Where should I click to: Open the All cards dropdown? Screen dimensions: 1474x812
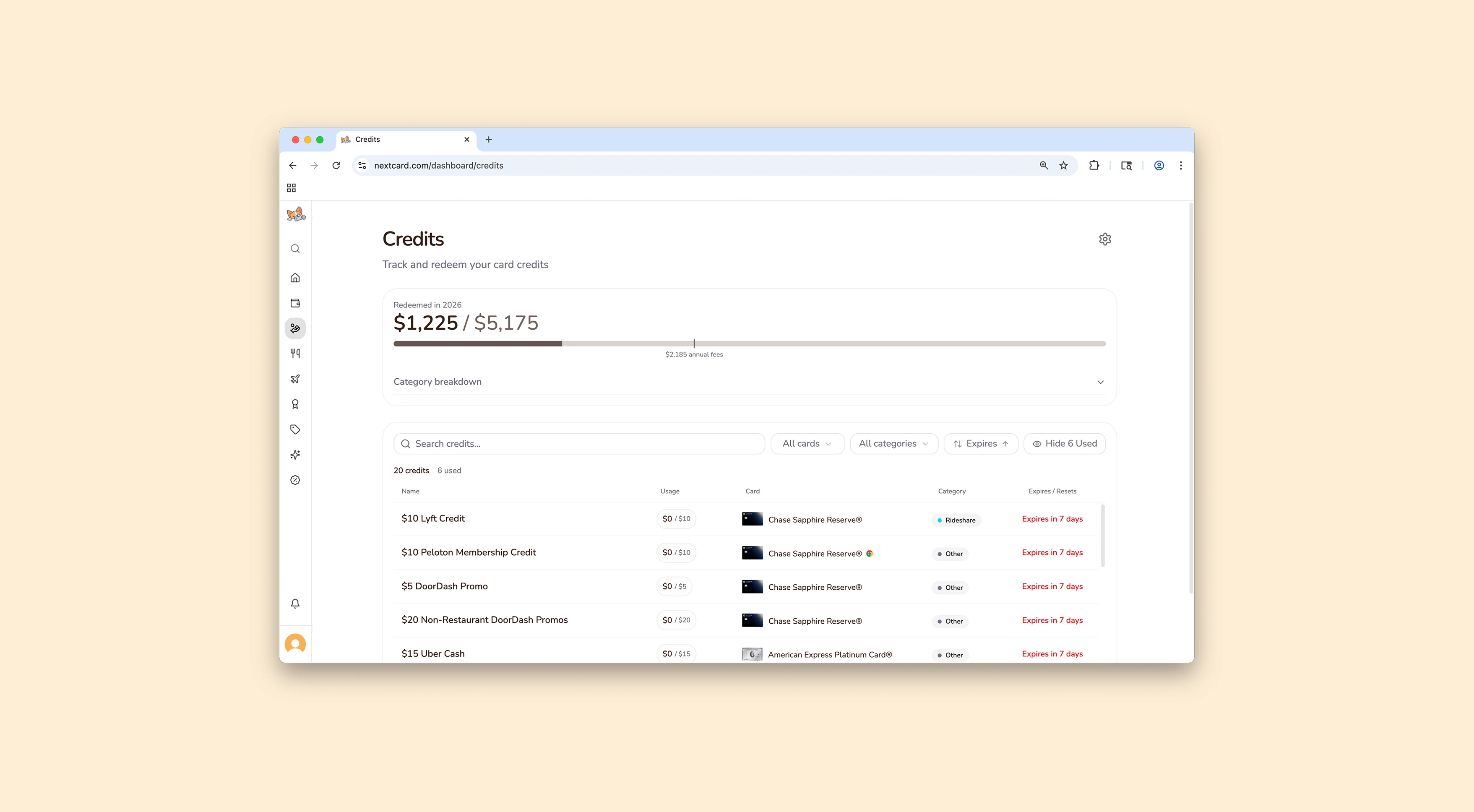[x=807, y=443]
